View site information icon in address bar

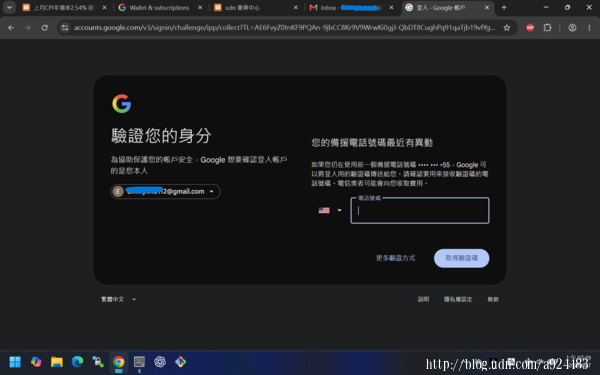click(x=65, y=28)
